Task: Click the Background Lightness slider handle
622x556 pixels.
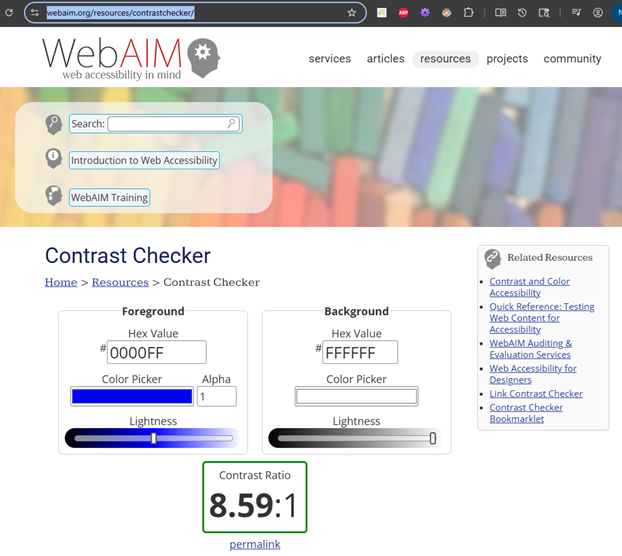Action: (433, 438)
